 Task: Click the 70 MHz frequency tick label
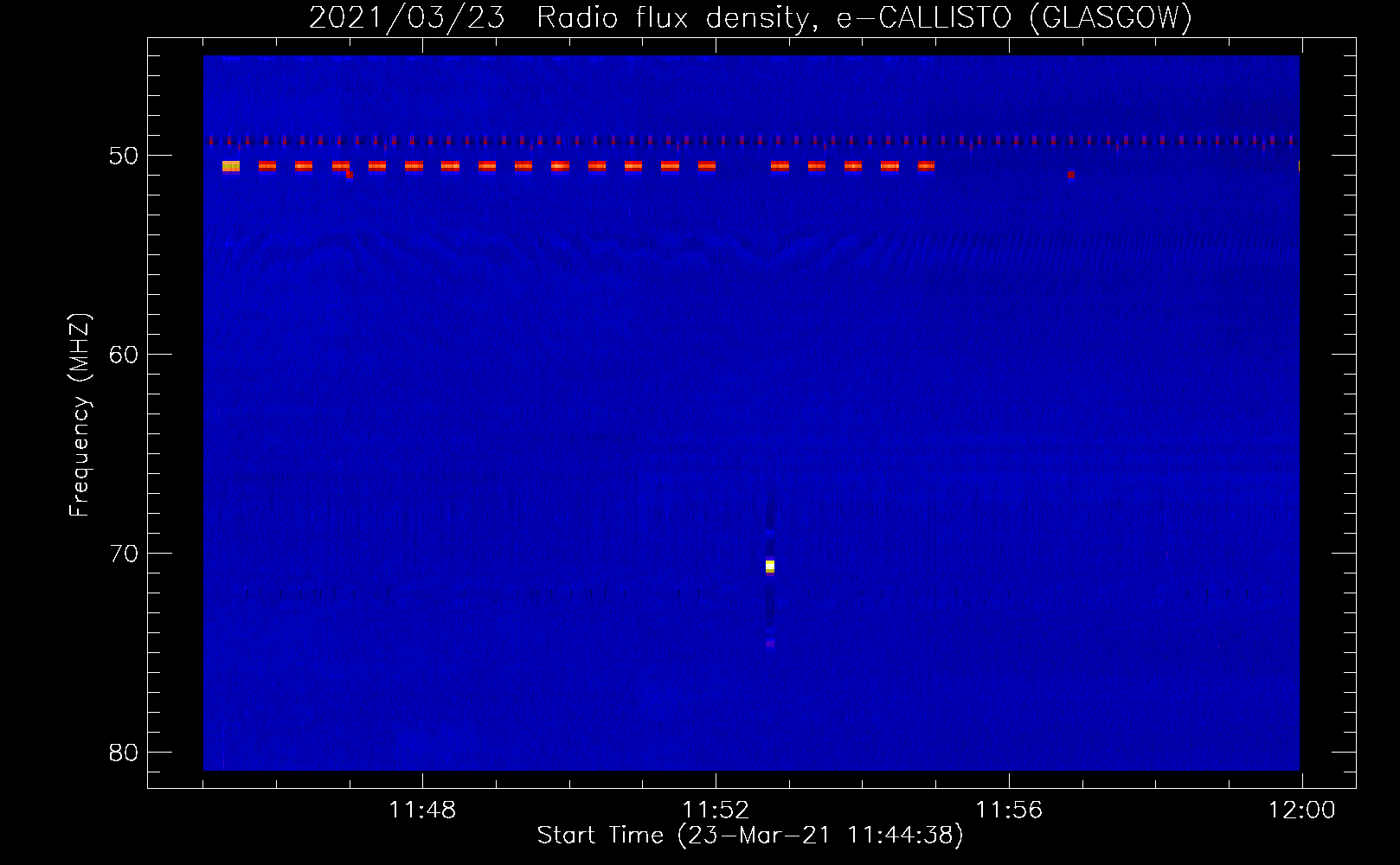124,554
